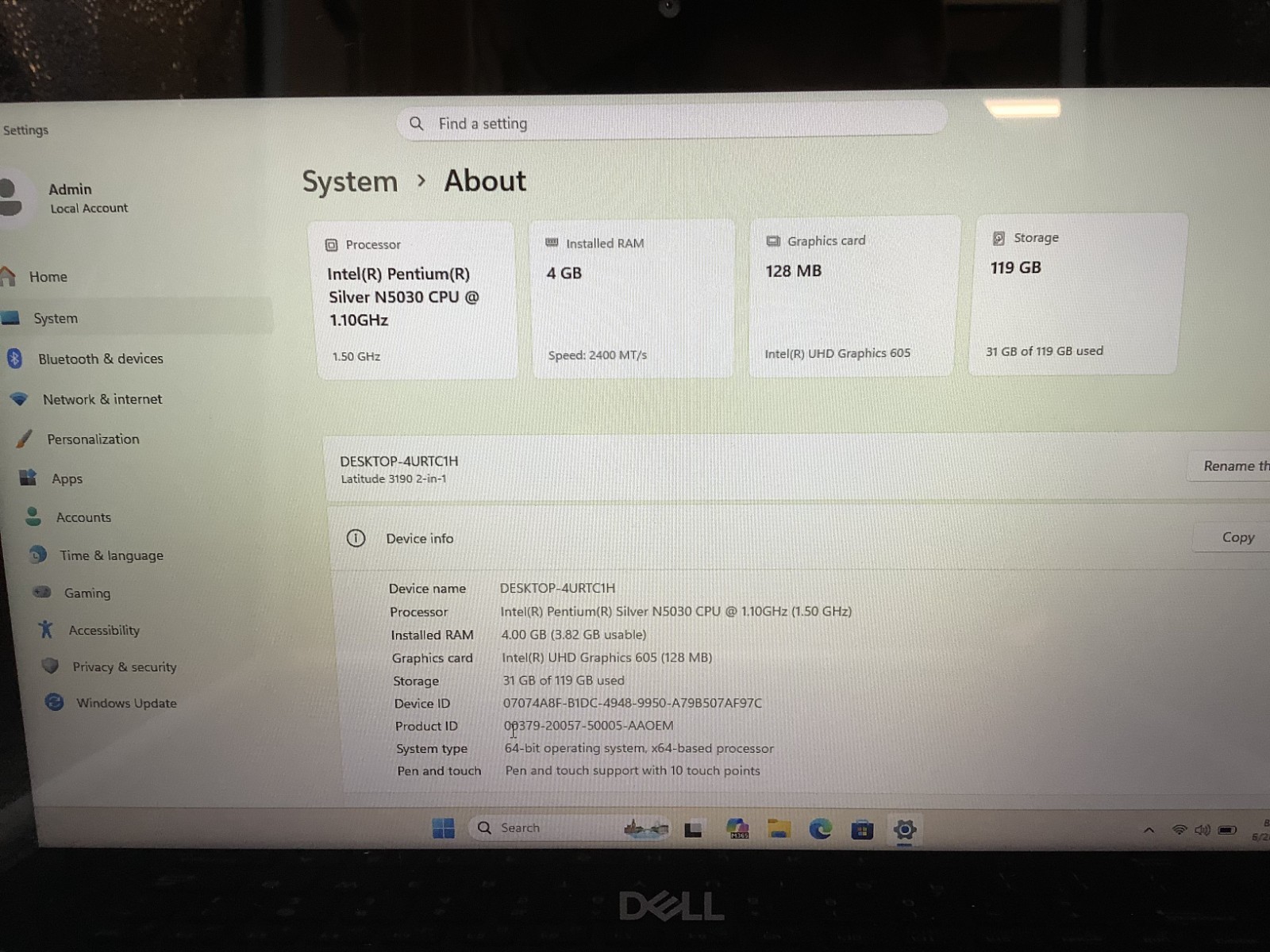
Task: Click the Bluetooth icon in sidebar
Action: [x=14, y=358]
